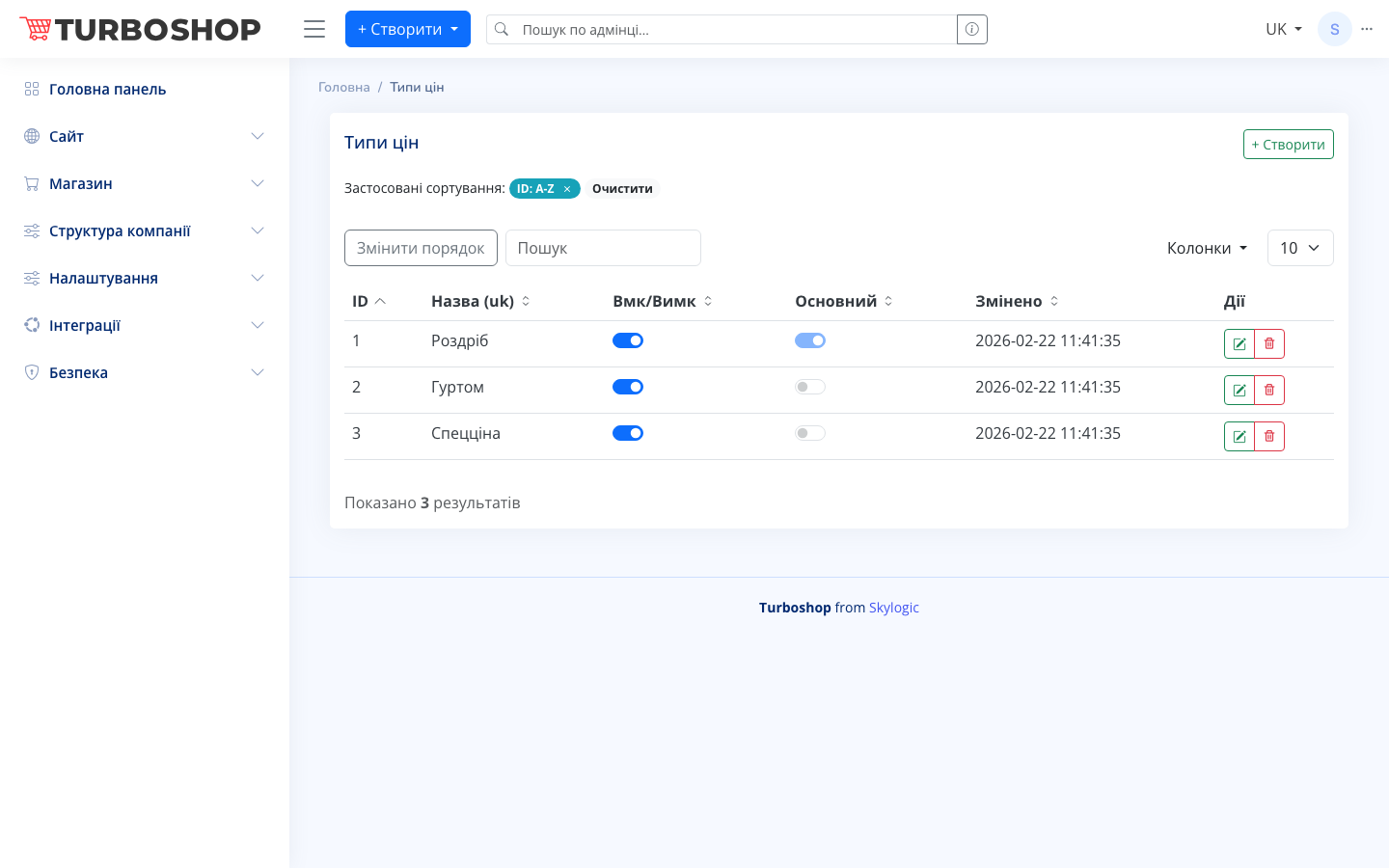The width and height of the screenshot is (1389, 868).
Task: Toggle enabled switch for Спеццiна
Action: click(x=628, y=433)
